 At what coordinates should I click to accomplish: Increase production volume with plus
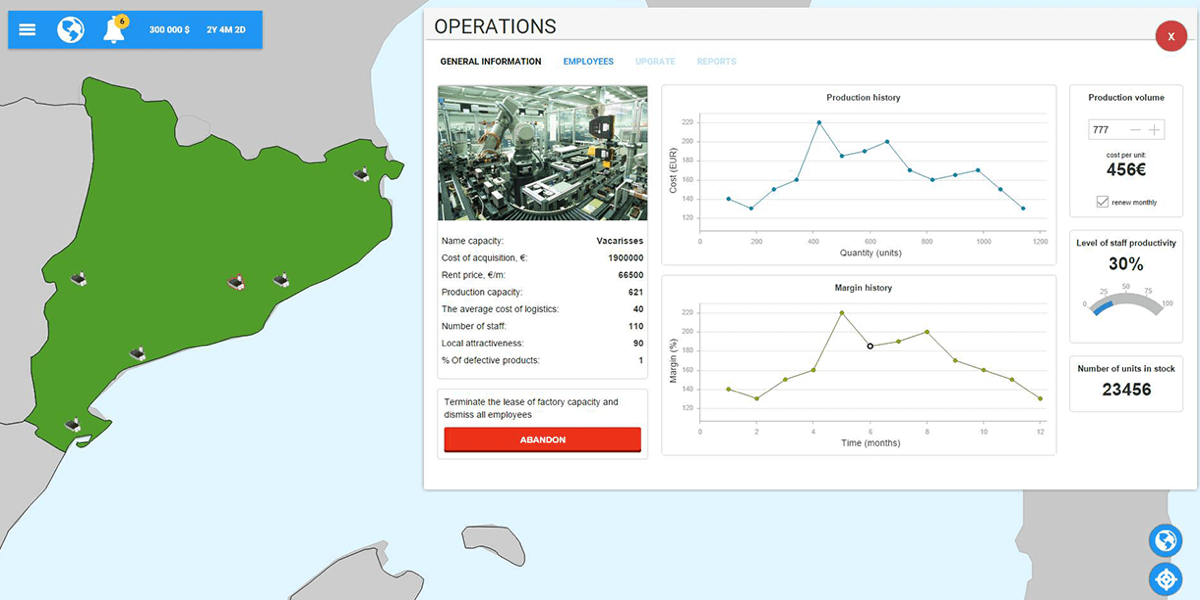click(1155, 130)
